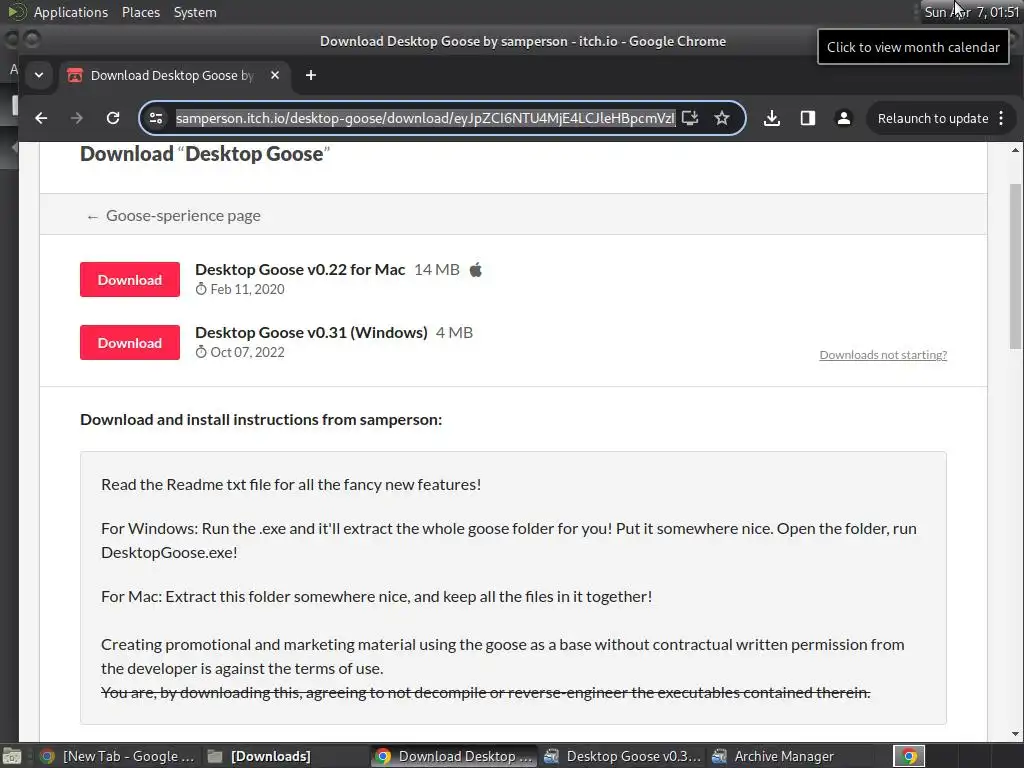Click the 14 MB file size text
Image resolution: width=1024 pixels, height=768 pixels.
tap(437, 270)
